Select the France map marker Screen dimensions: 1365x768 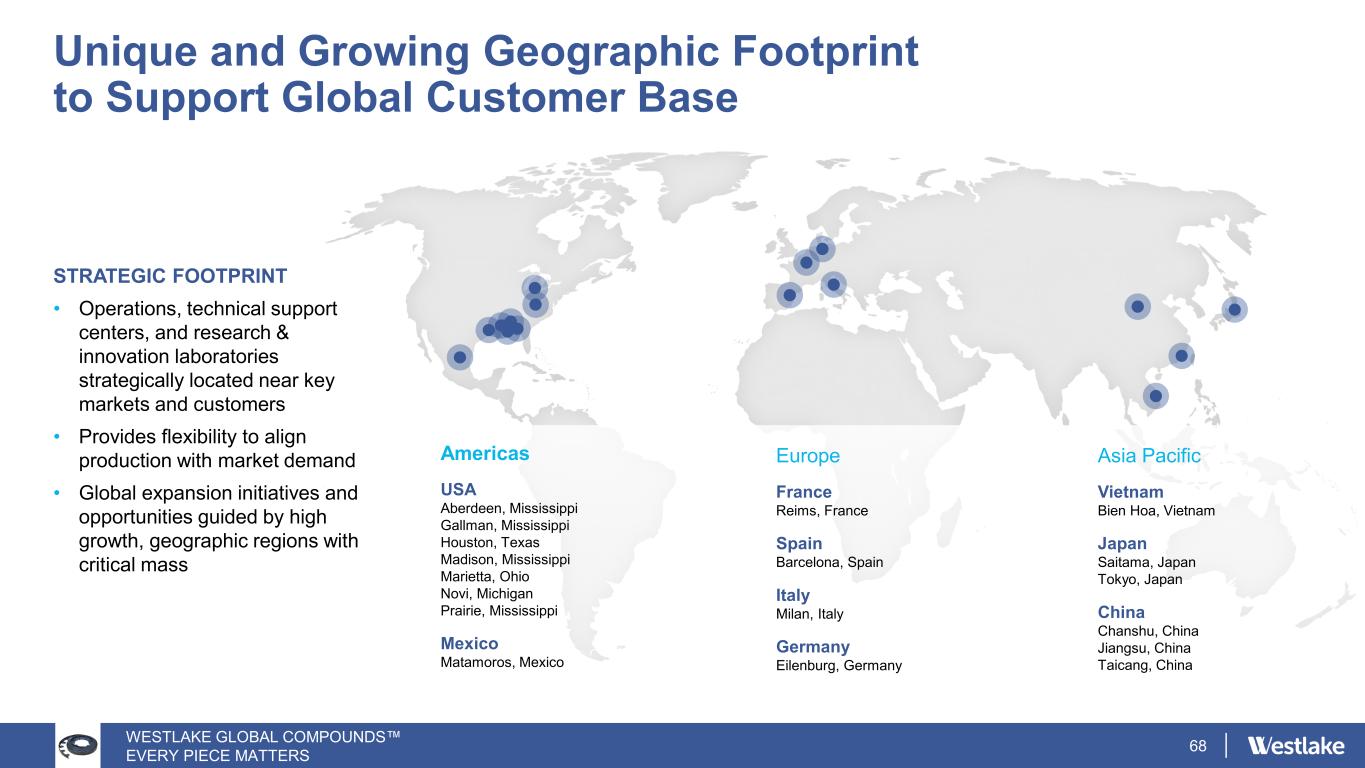tap(806, 262)
